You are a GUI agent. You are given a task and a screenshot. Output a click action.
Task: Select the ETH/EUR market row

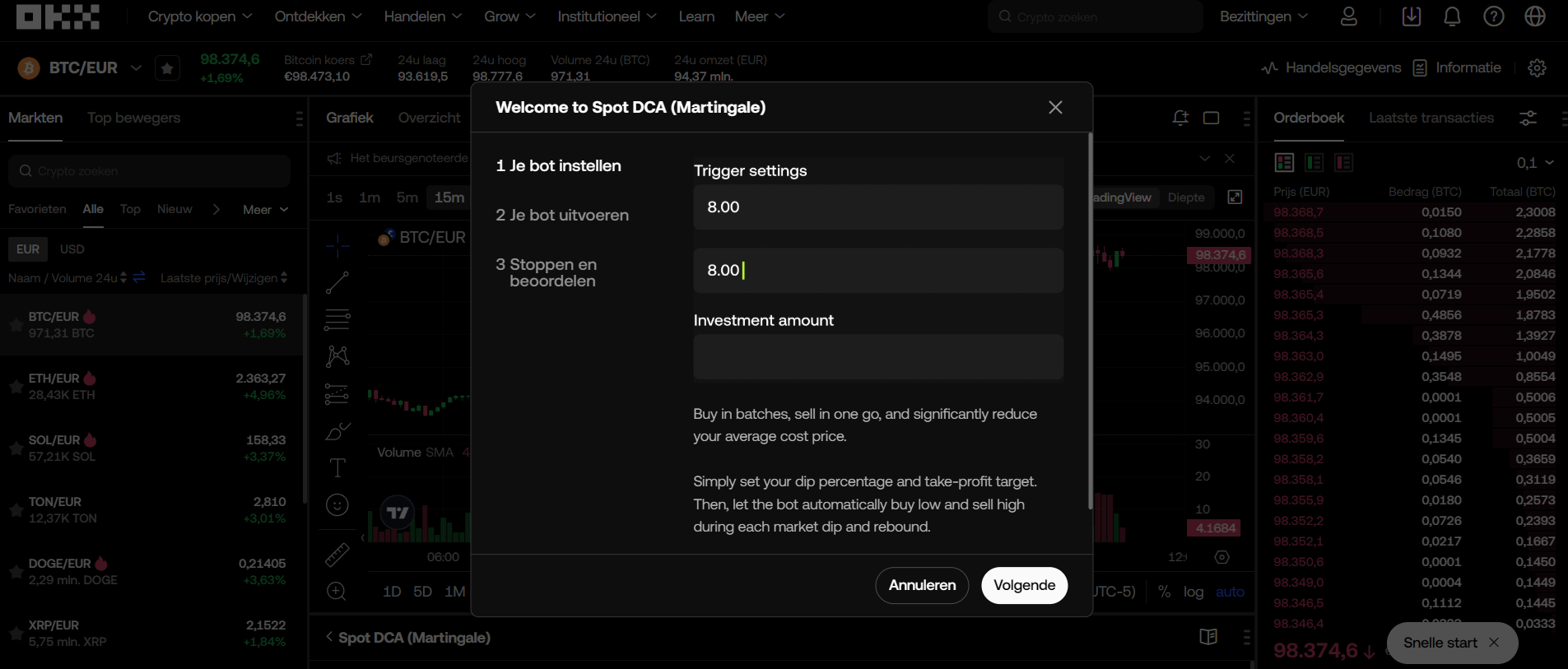[x=152, y=387]
